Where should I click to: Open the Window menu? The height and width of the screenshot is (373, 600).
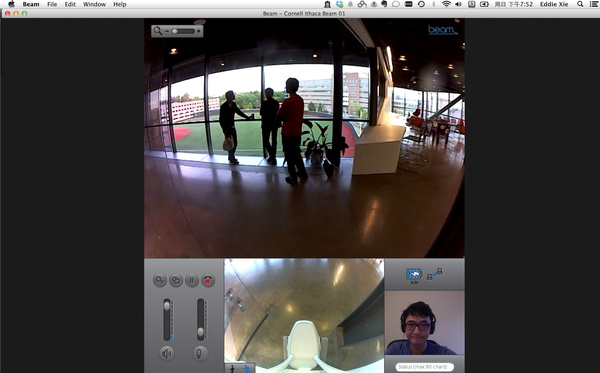pos(94,4)
